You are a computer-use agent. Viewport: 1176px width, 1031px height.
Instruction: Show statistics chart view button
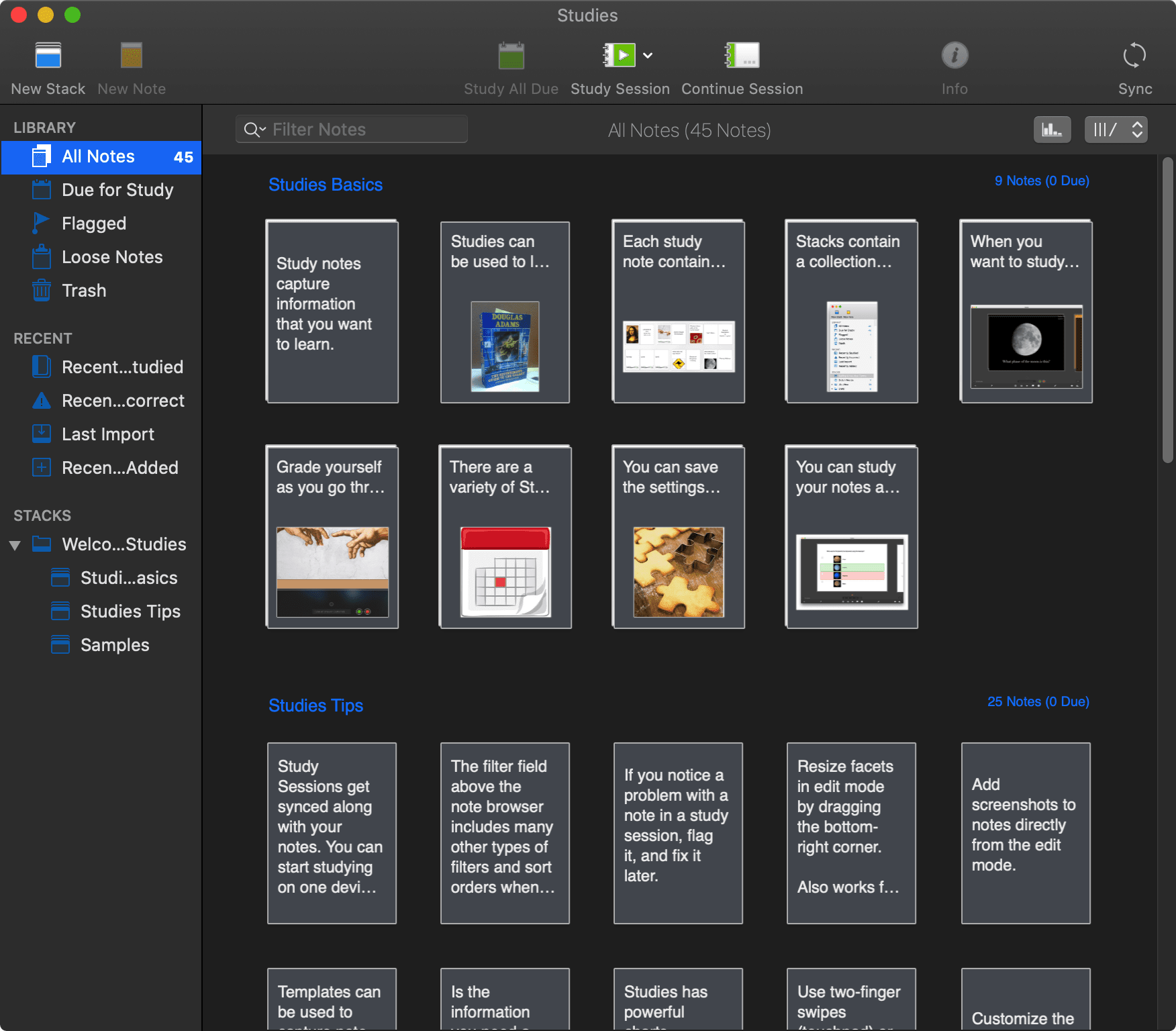[1052, 130]
